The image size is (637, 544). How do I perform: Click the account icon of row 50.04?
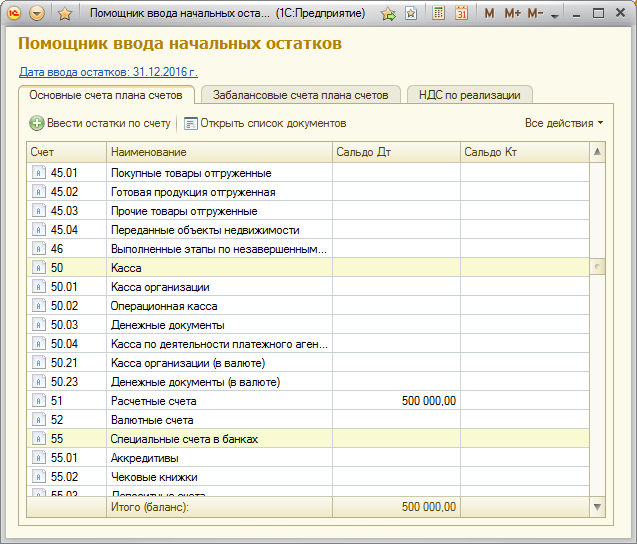pyautogui.click(x=39, y=344)
